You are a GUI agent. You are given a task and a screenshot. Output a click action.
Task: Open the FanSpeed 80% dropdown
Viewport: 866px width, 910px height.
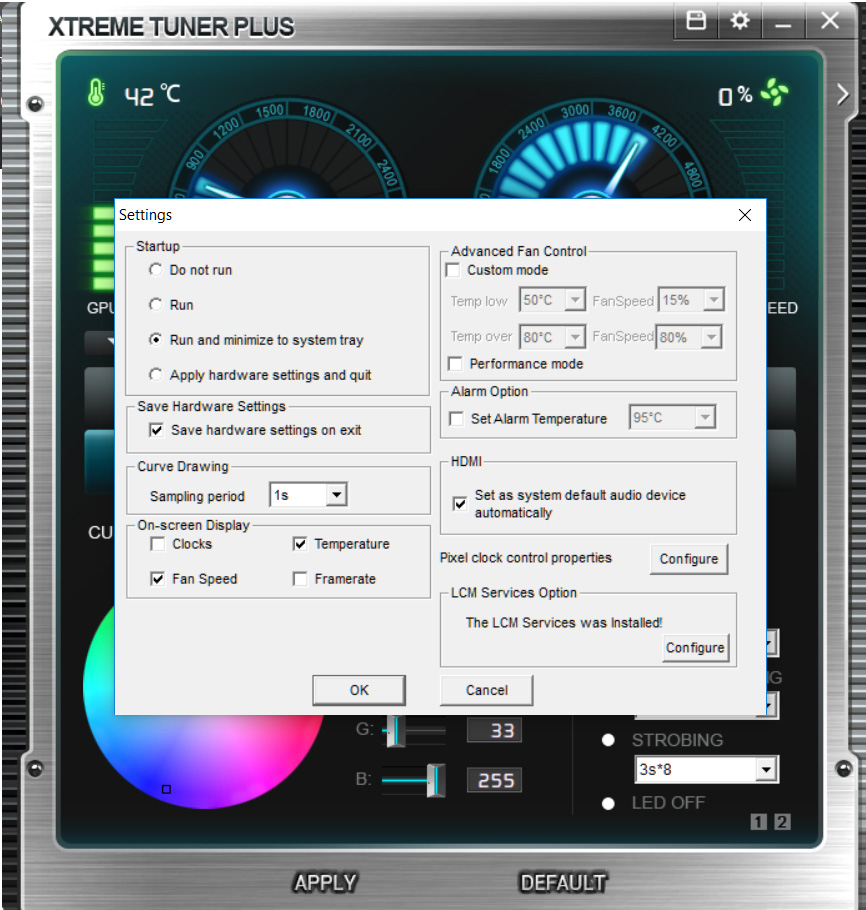click(x=689, y=337)
